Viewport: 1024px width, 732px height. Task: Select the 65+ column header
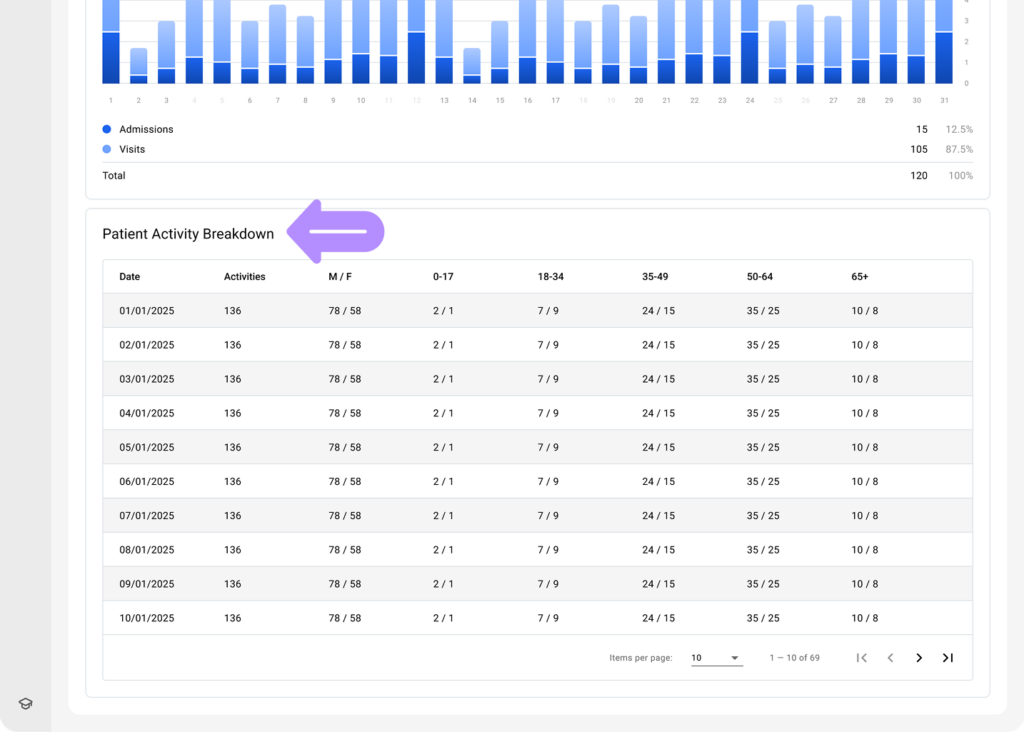861,276
